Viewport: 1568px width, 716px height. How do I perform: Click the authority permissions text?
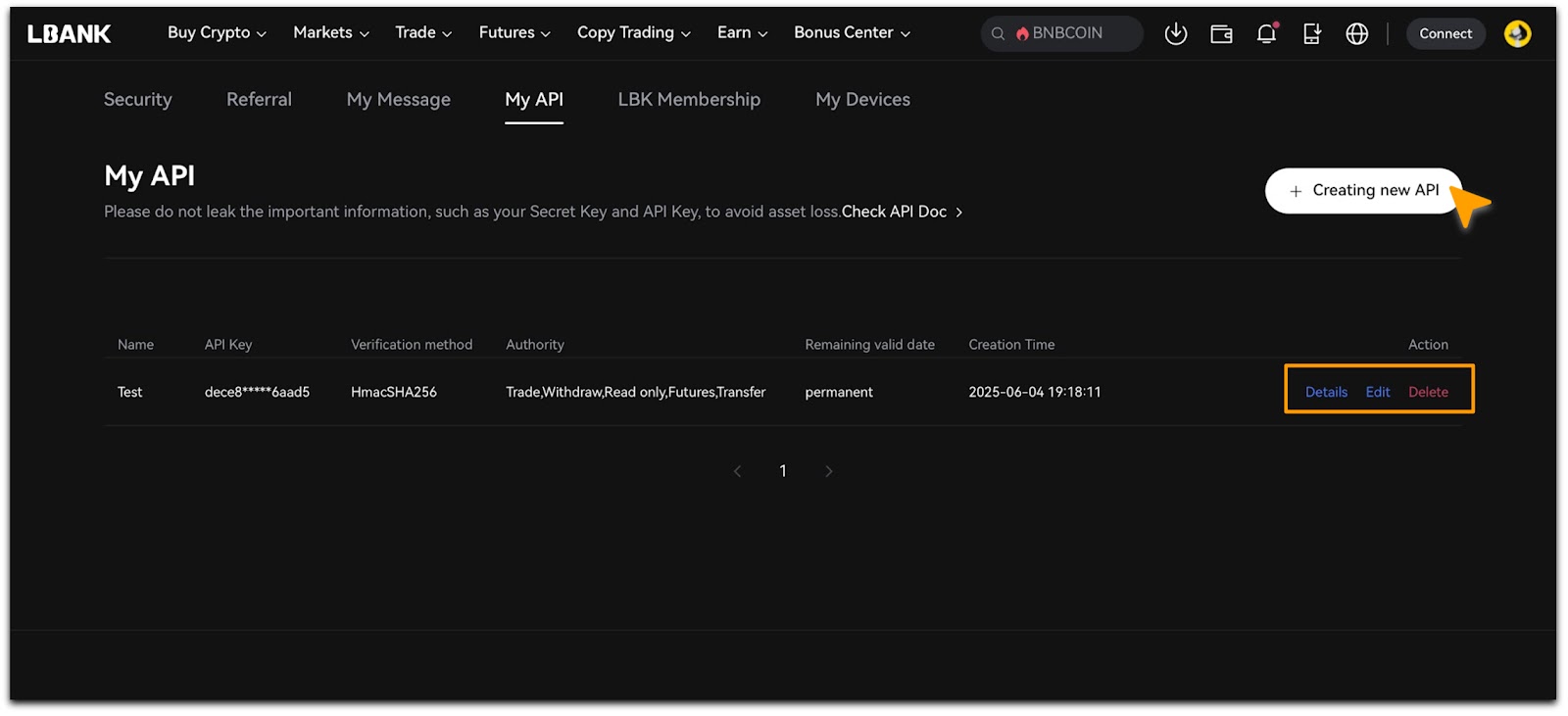pyautogui.click(x=636, y=392)
